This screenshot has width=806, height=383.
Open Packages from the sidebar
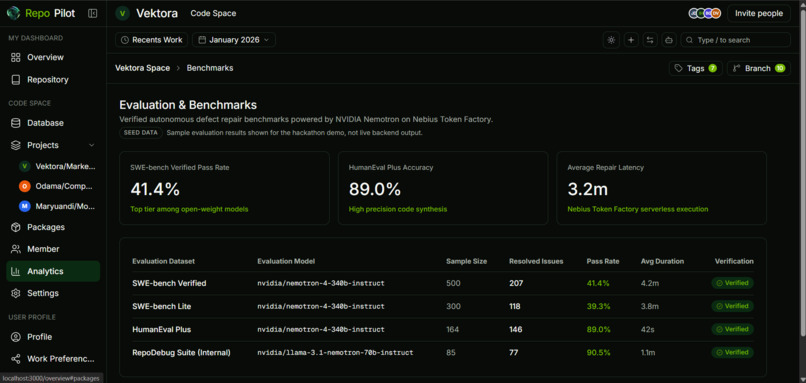tap(53, 227)
